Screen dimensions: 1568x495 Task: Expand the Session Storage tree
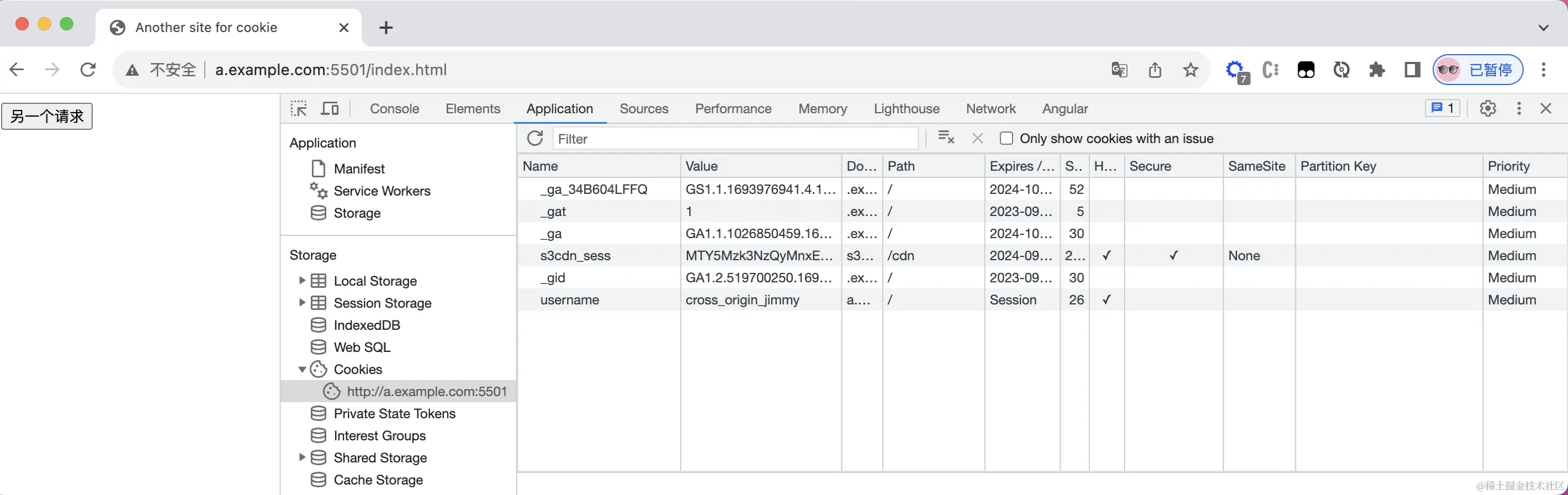click(302, 303)
